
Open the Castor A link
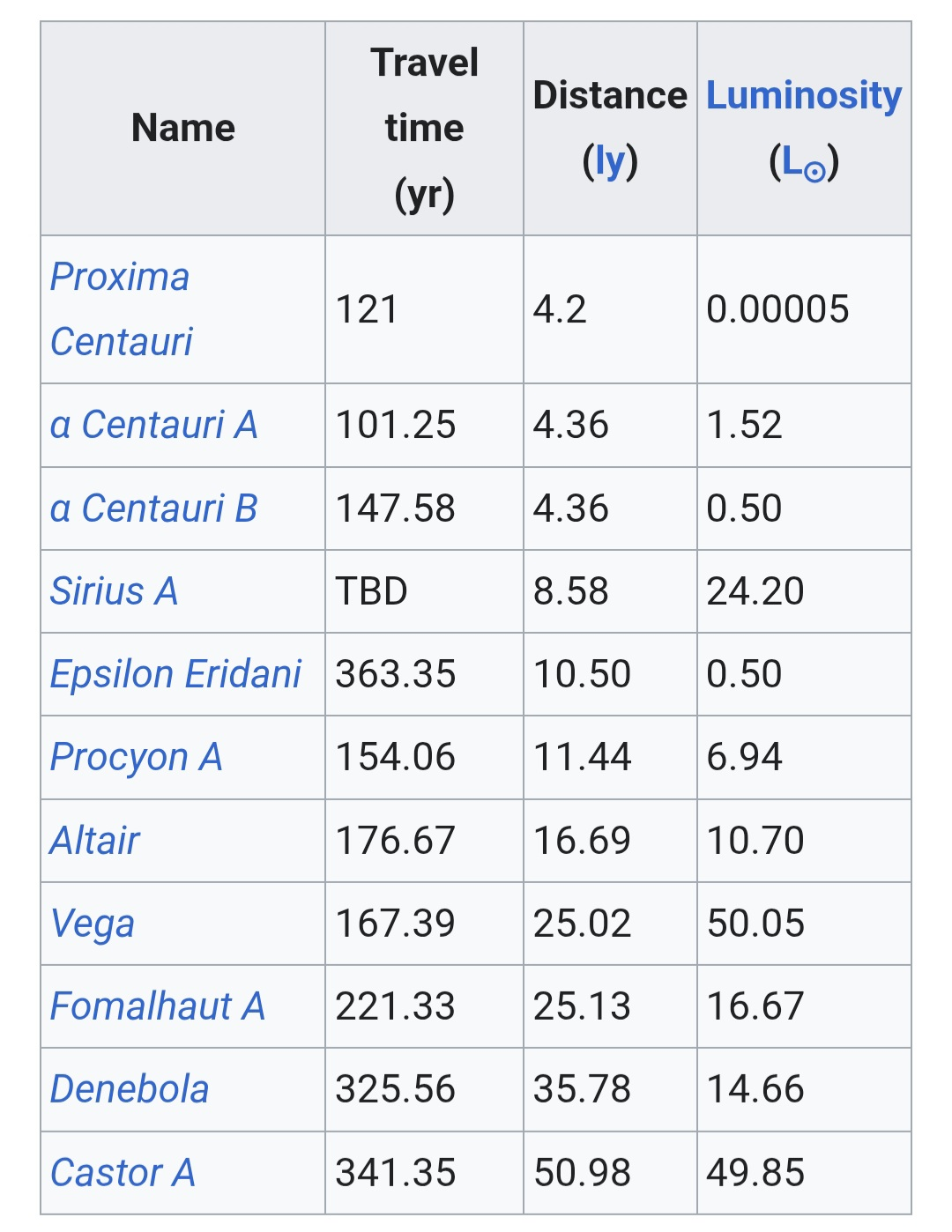[x=123, y=1173]
